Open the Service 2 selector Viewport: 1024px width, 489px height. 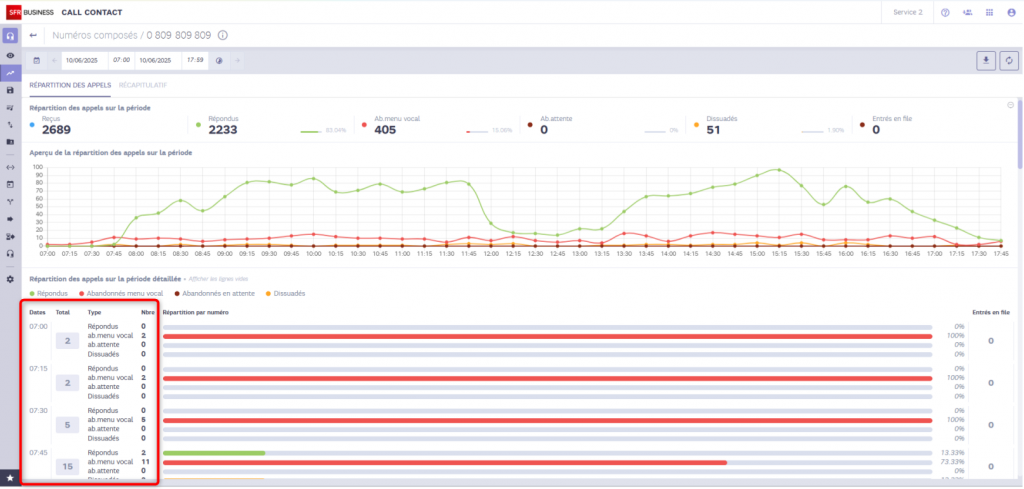point(908,12)
